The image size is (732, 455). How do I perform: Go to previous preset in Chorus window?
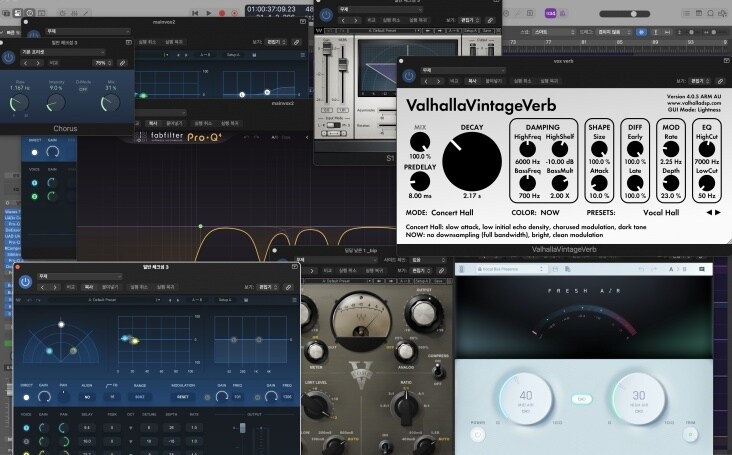coord(25,63)
